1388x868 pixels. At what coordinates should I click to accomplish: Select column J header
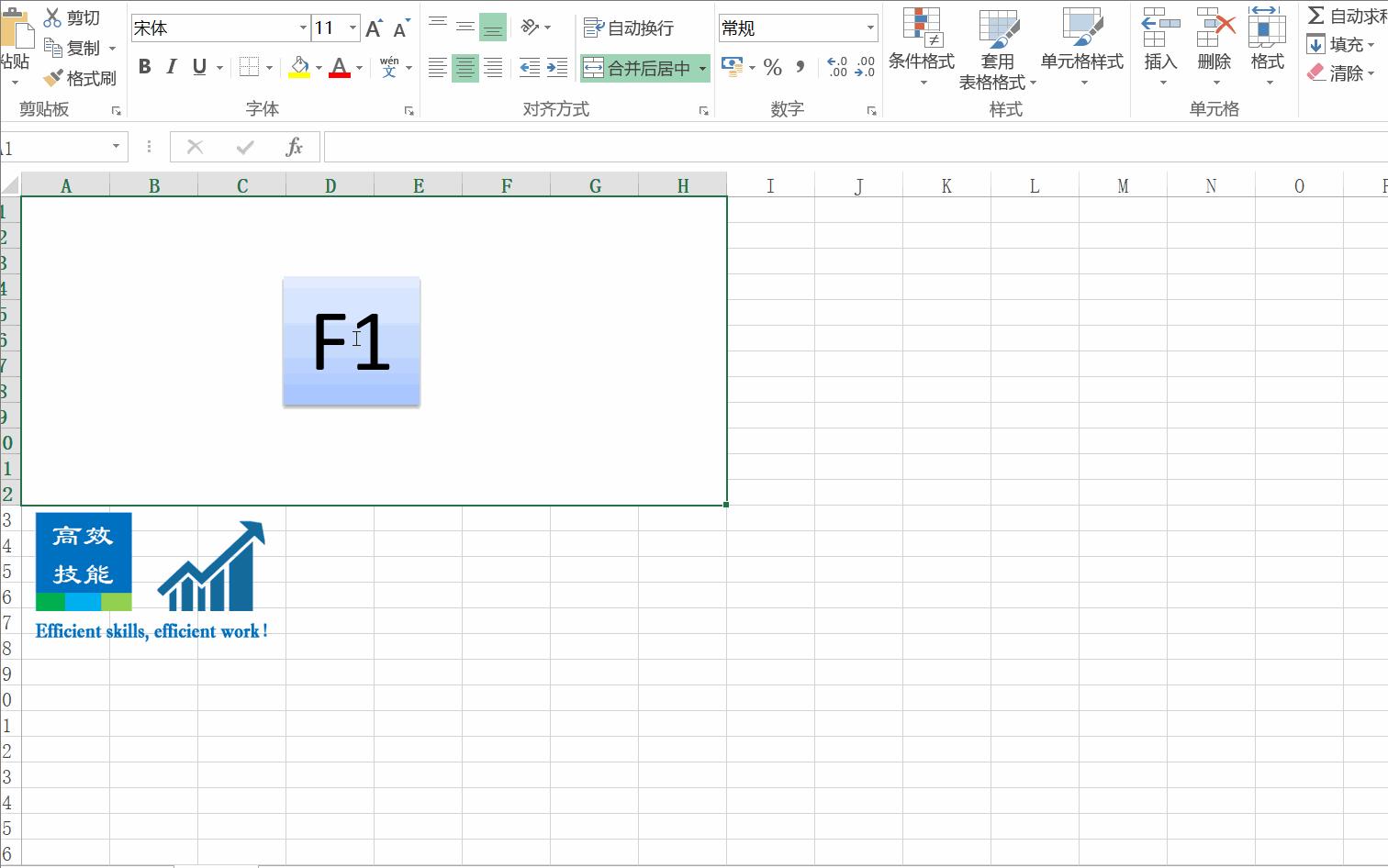tap(858, 186)
